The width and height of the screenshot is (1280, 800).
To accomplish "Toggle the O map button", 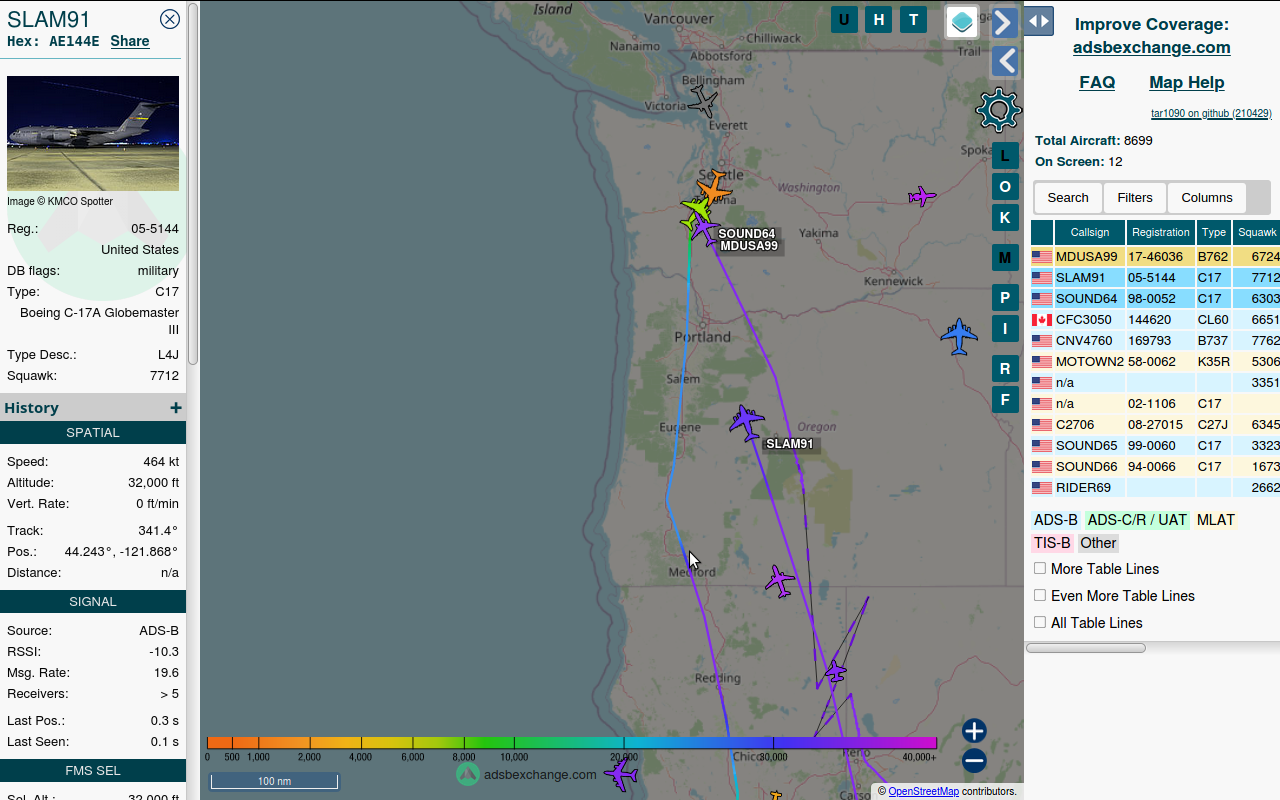I will click(x=1005, y=186).
